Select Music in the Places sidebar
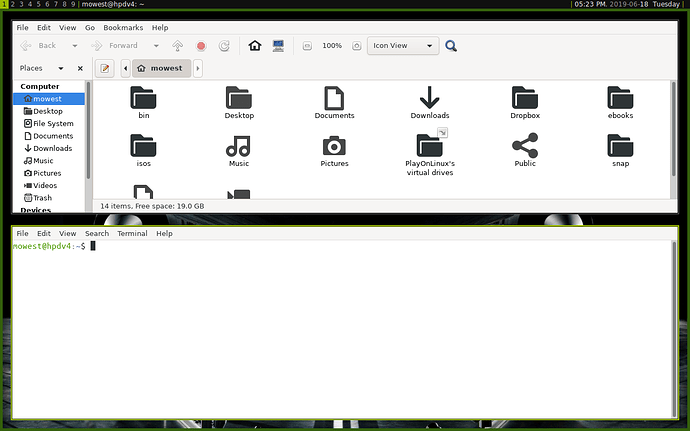 point(49,160)
